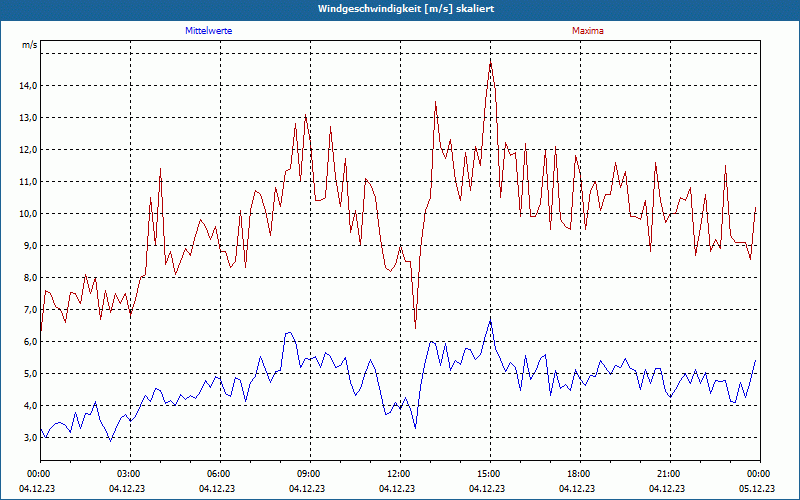
Task: Click the red Maxima legend label
Action: tap(587, 31)
